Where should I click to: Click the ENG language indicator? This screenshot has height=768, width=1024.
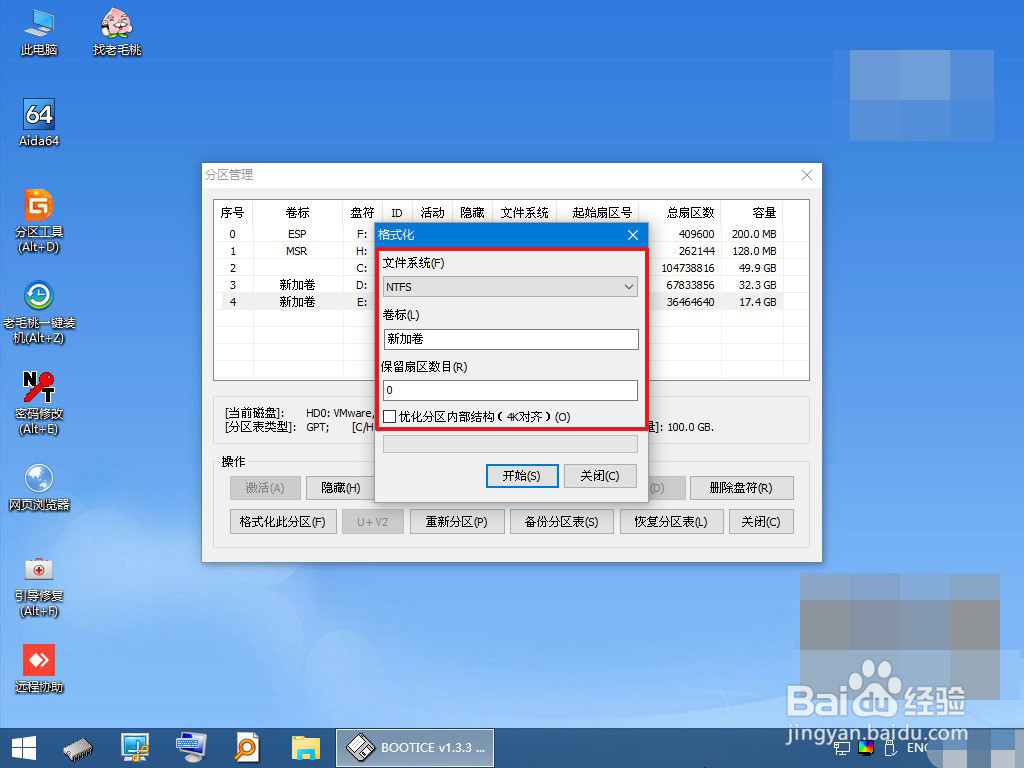tap(918, 748)
